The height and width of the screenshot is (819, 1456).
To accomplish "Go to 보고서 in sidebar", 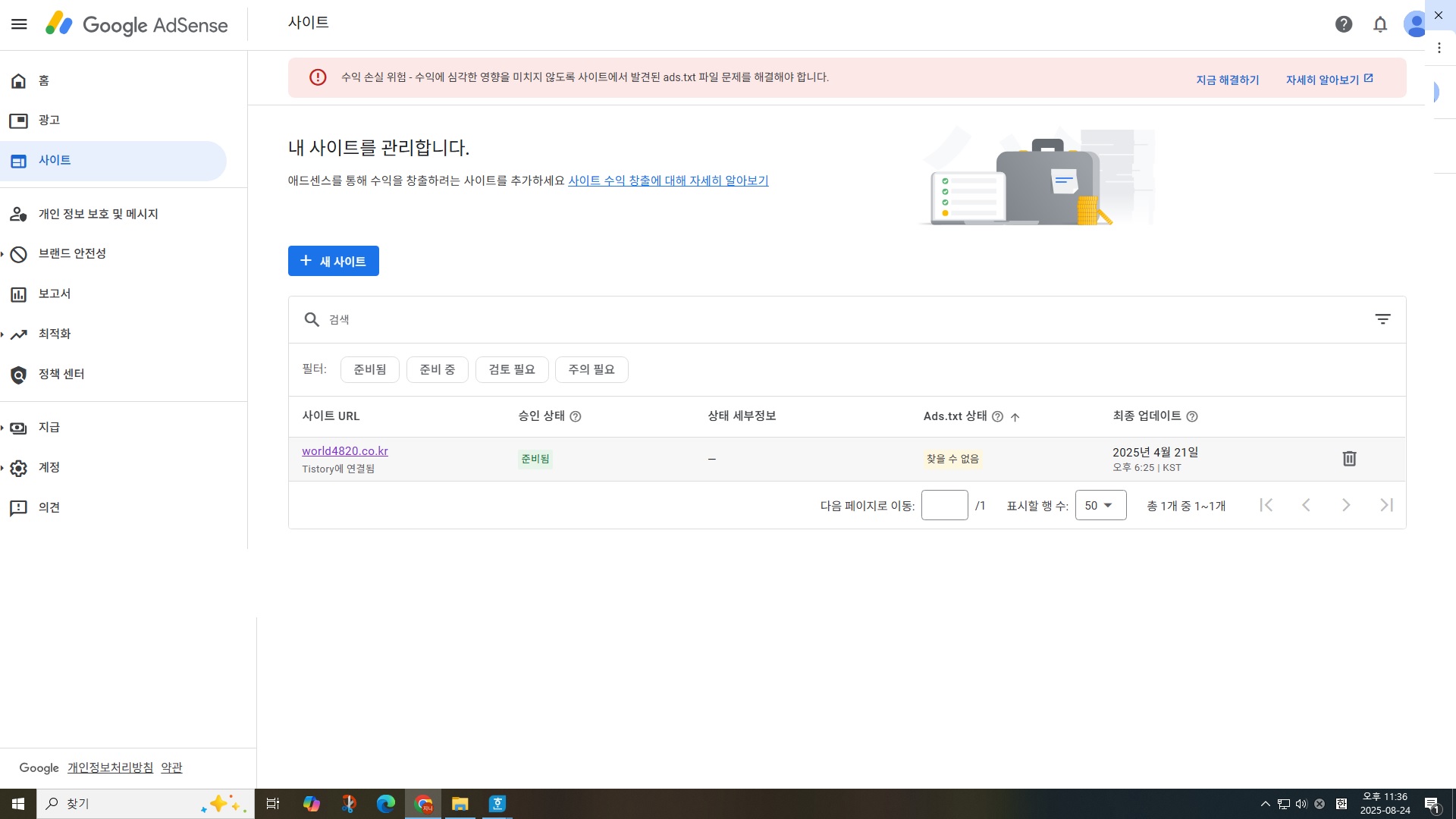I will click(55, 293).
